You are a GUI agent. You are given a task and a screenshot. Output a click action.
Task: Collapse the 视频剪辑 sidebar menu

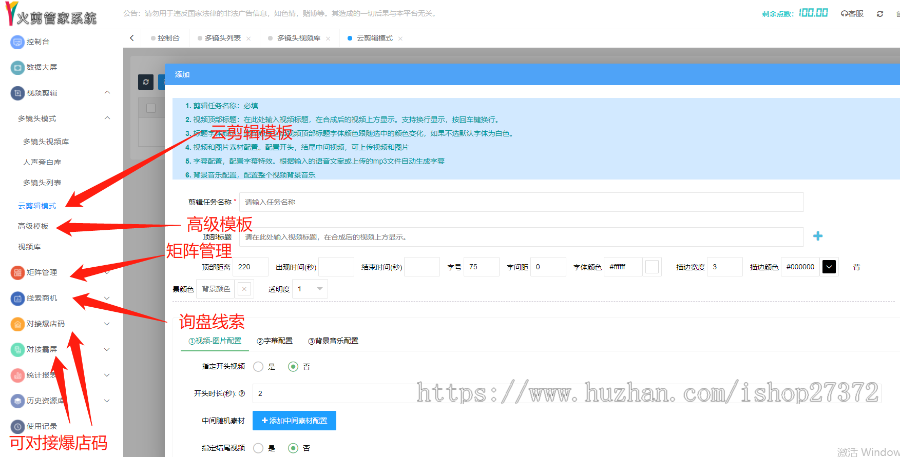106,93
